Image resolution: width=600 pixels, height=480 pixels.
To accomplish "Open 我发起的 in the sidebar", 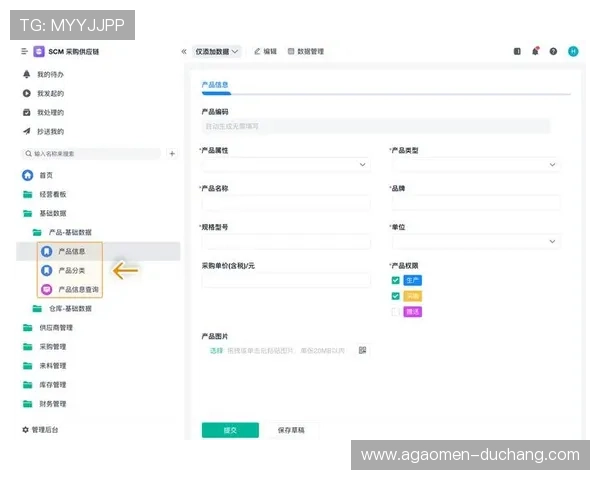I will (43, 93).
